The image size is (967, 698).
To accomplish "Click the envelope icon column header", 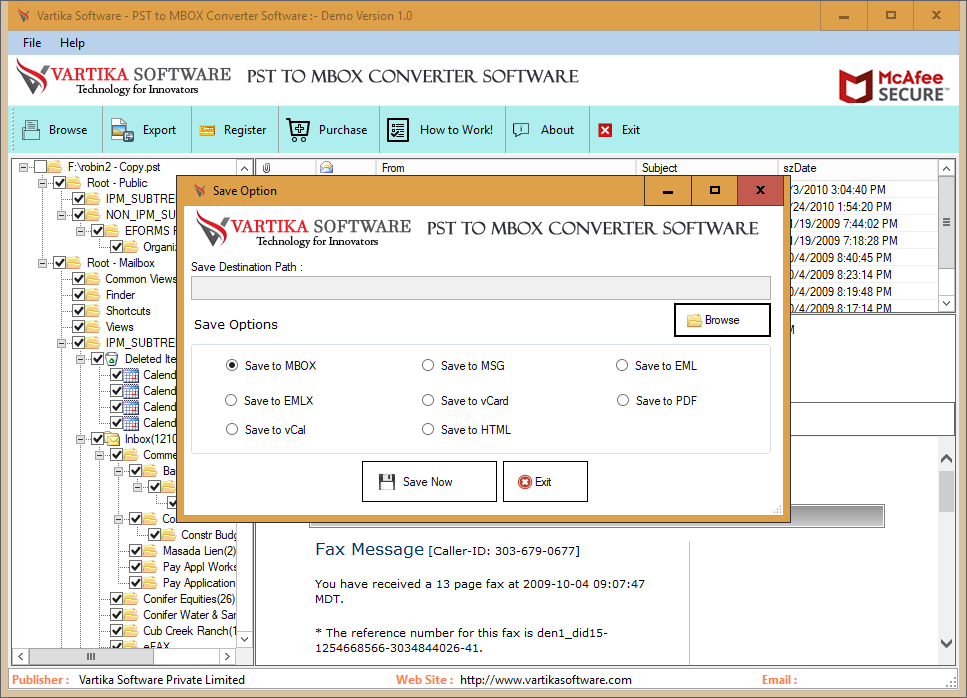I will (326, 167).
